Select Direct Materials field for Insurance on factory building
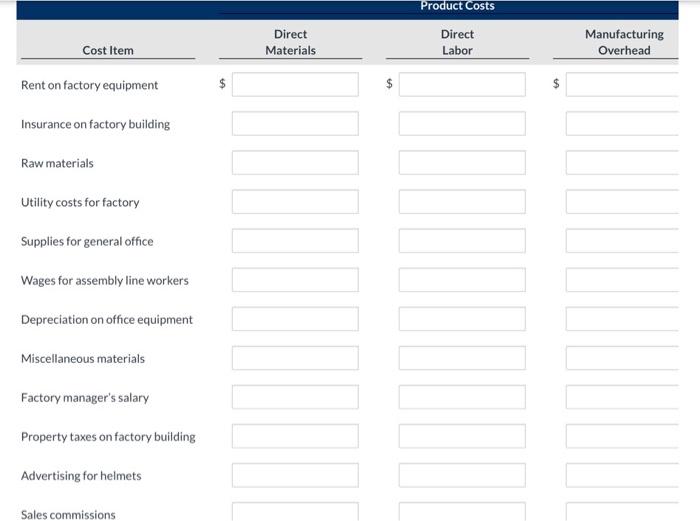 pyautogui.click(x=295, y=124)
